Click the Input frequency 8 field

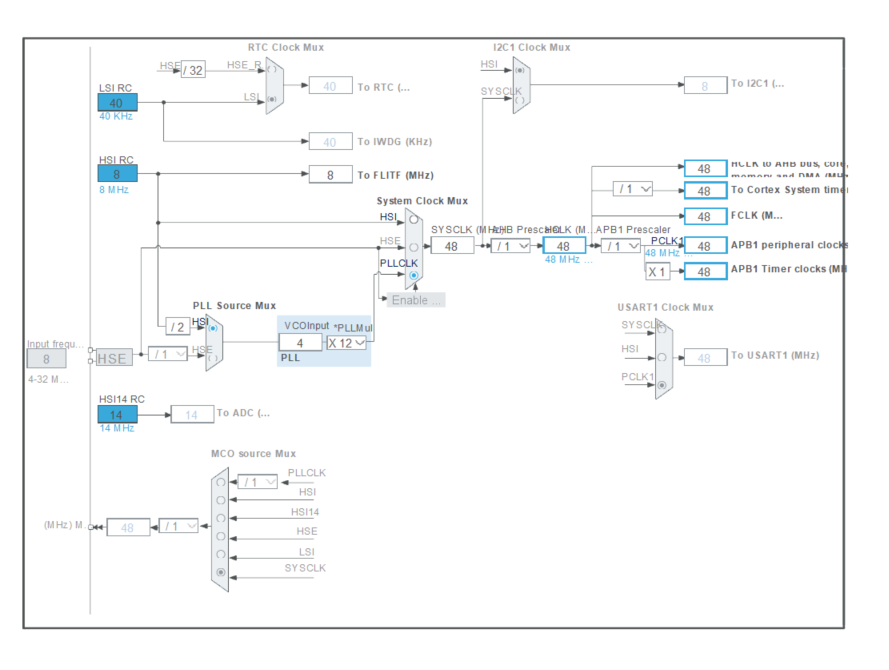coord(46,359)
